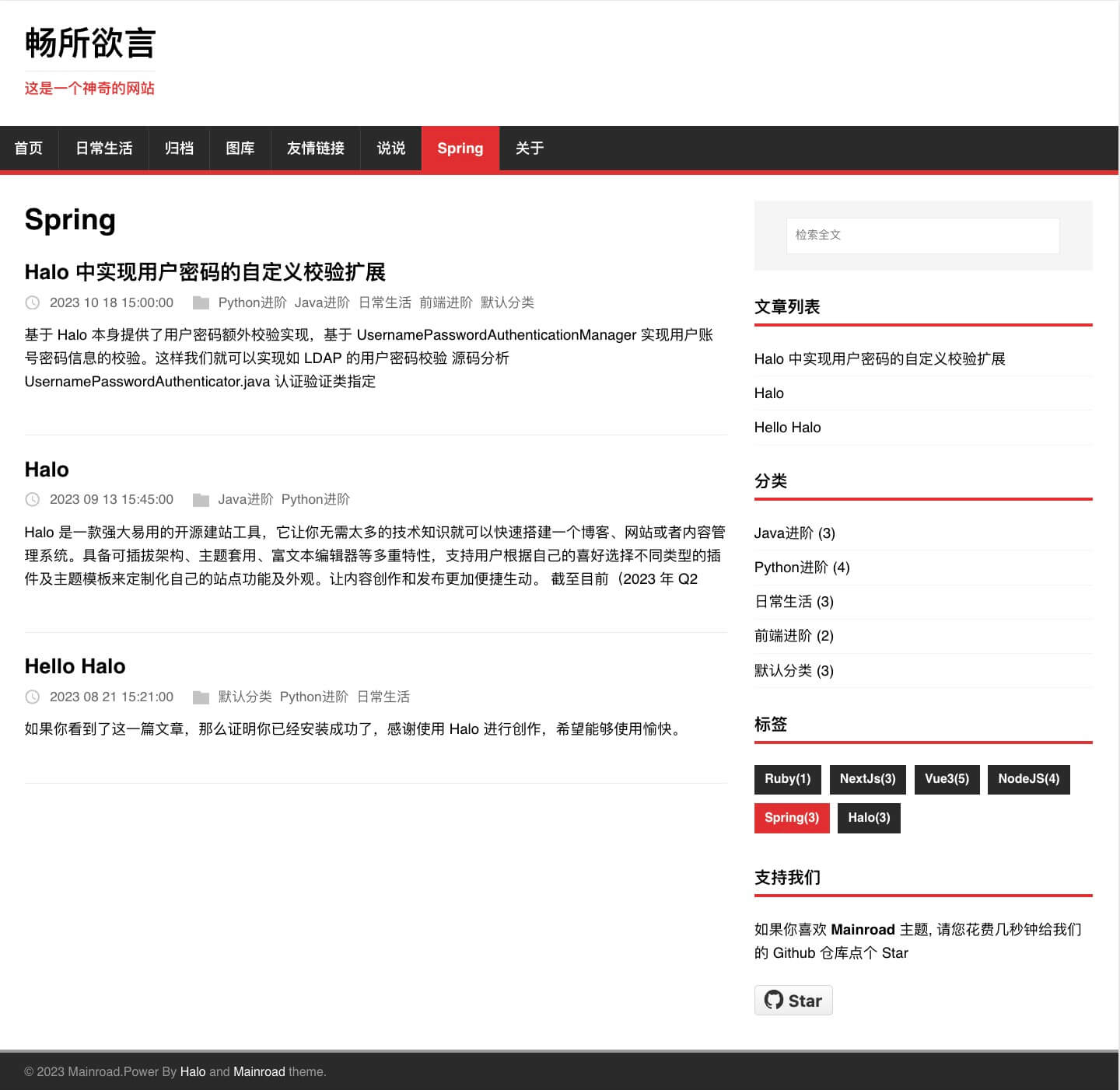1120x1090 pixels.
Task: Click 日常生活 category under first article
Action: [385, 302]
